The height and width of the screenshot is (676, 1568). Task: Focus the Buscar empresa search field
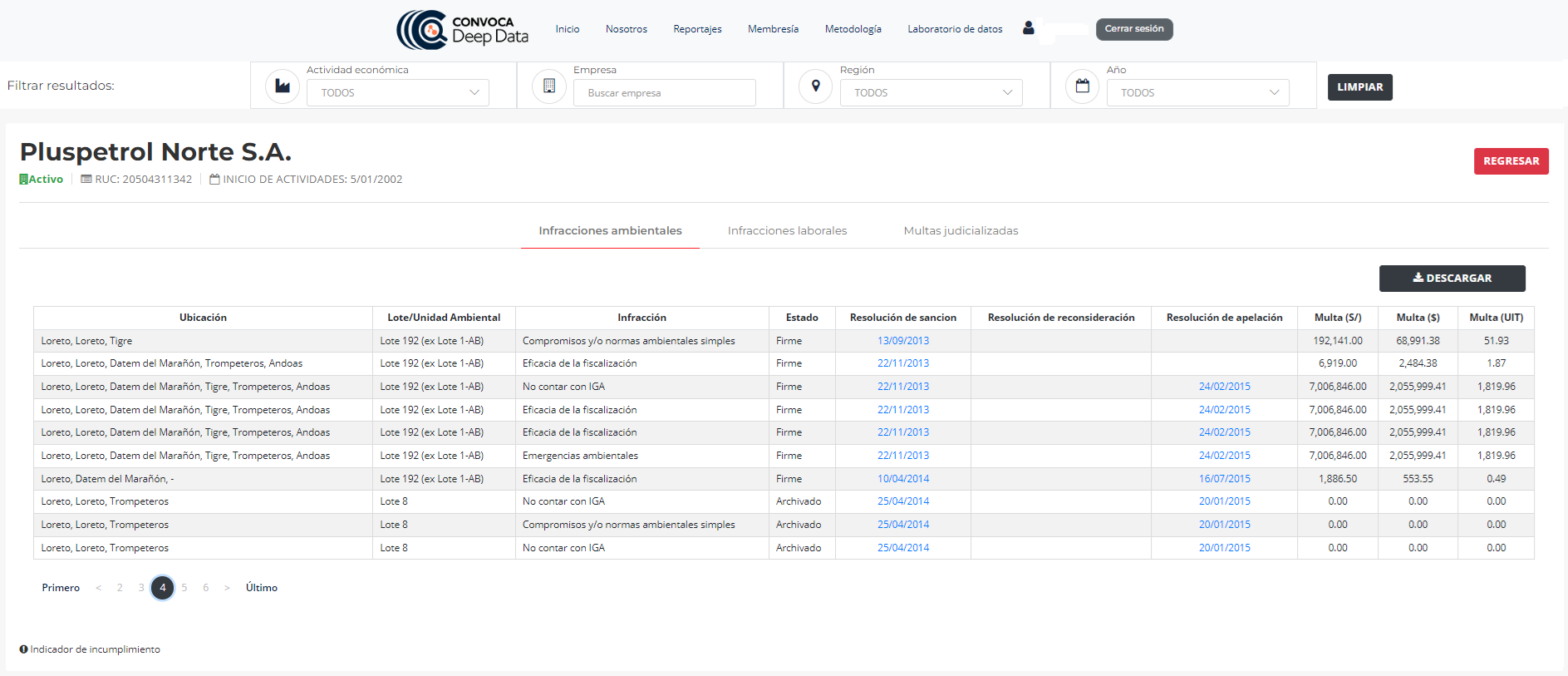pos(665,92)
